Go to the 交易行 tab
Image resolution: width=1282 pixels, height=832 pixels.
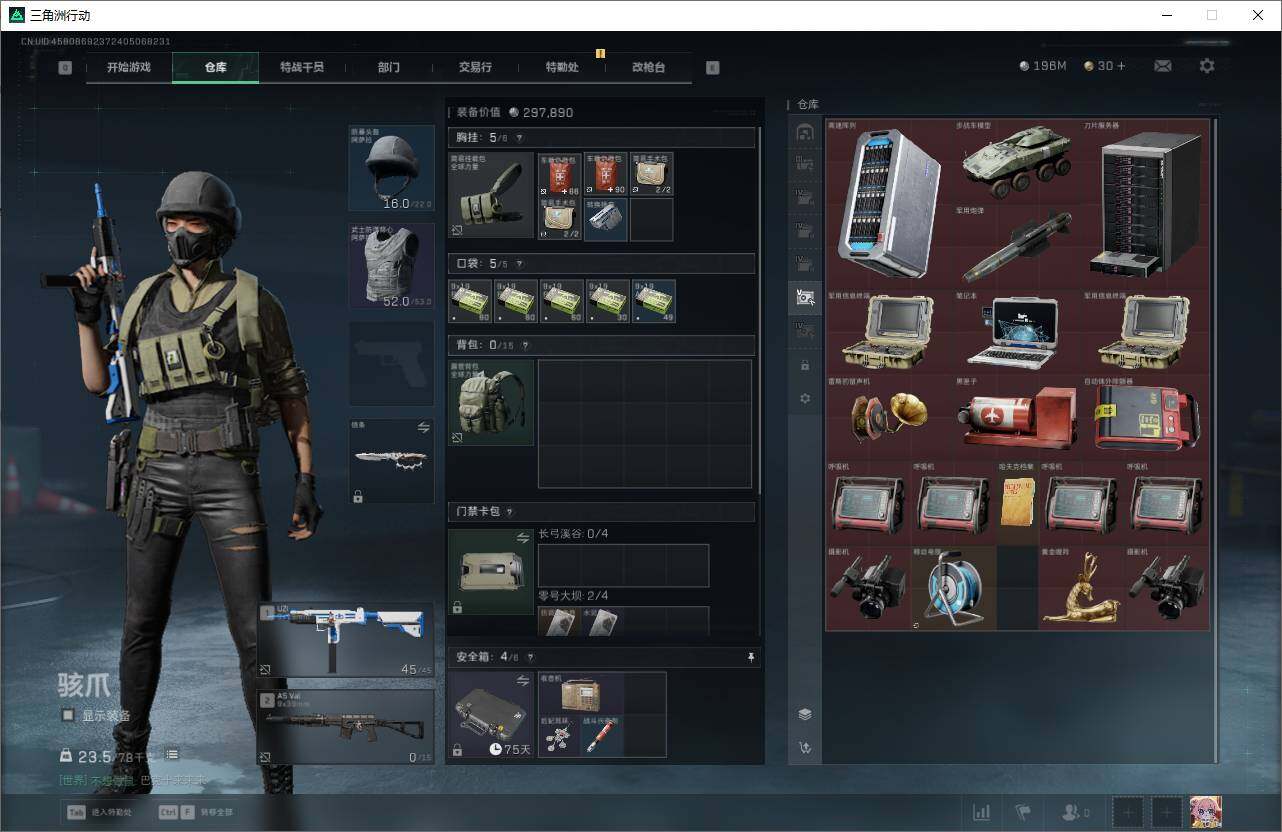[x=475, y=67]
